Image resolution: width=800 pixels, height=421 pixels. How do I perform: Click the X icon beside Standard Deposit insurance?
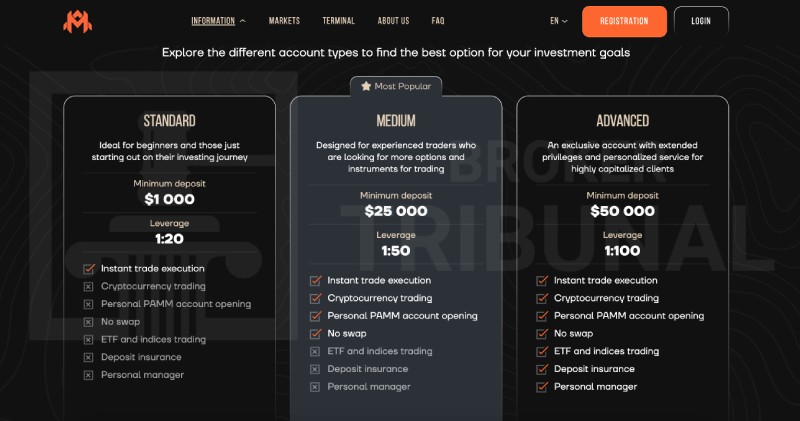click(x=89, y=357)
